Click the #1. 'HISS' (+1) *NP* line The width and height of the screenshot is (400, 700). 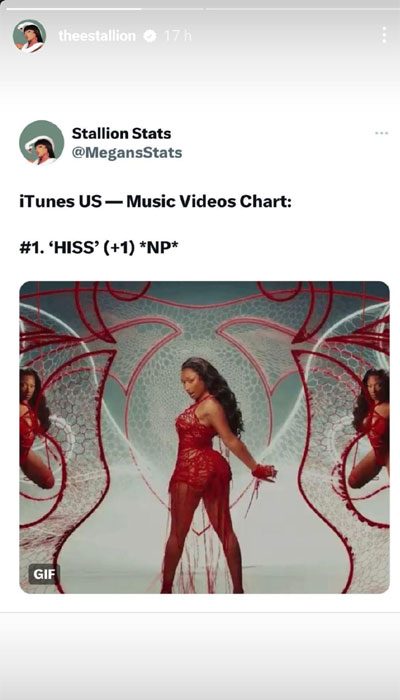point(99,248)
